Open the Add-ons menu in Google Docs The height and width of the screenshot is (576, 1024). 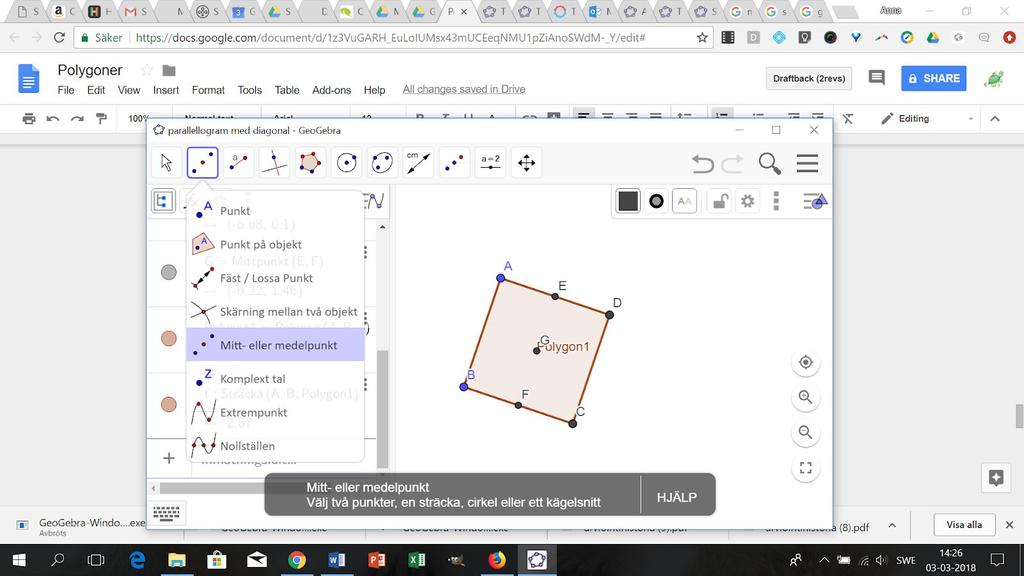(331, 90)
